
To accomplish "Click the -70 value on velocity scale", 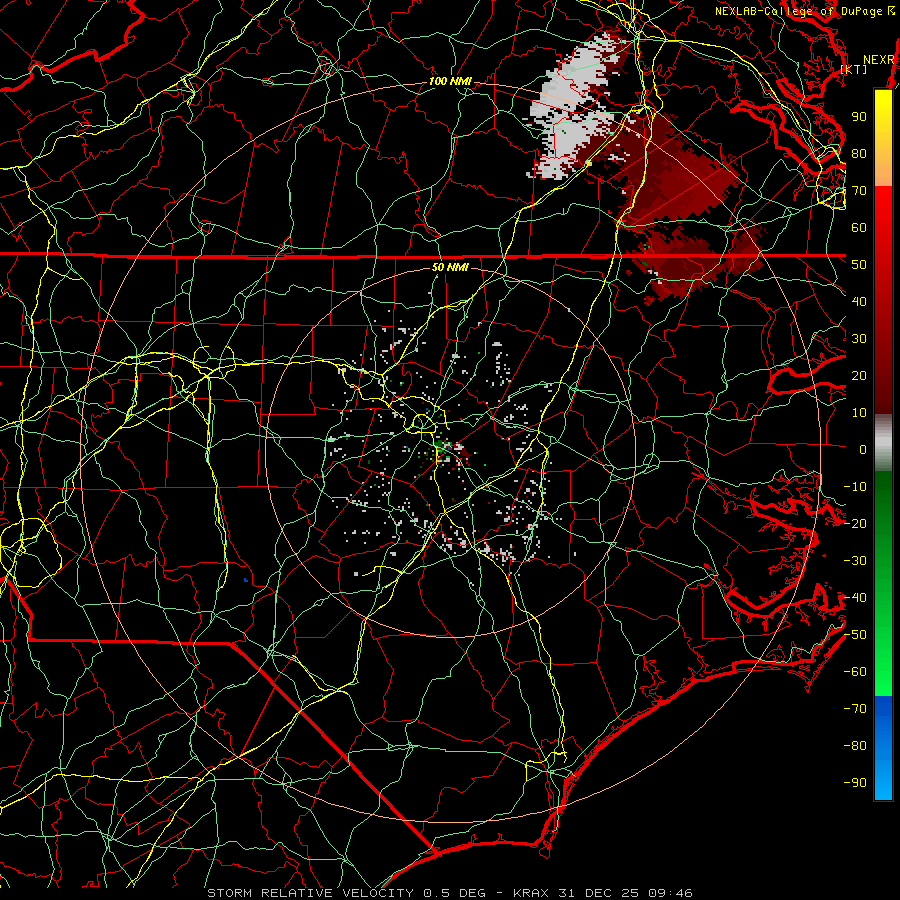I will tap(855, 709).
